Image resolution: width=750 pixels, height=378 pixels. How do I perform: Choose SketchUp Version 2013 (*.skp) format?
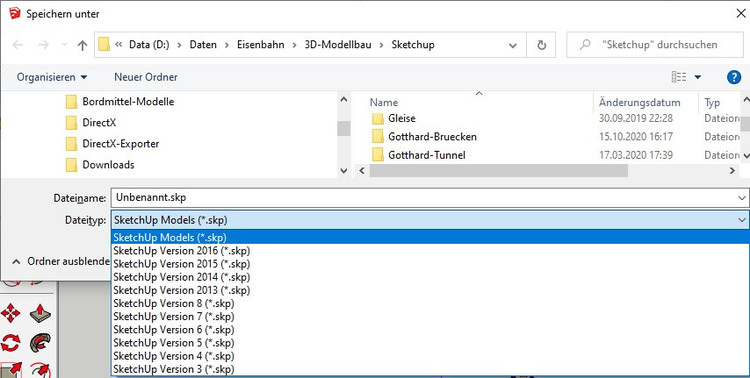430,290
